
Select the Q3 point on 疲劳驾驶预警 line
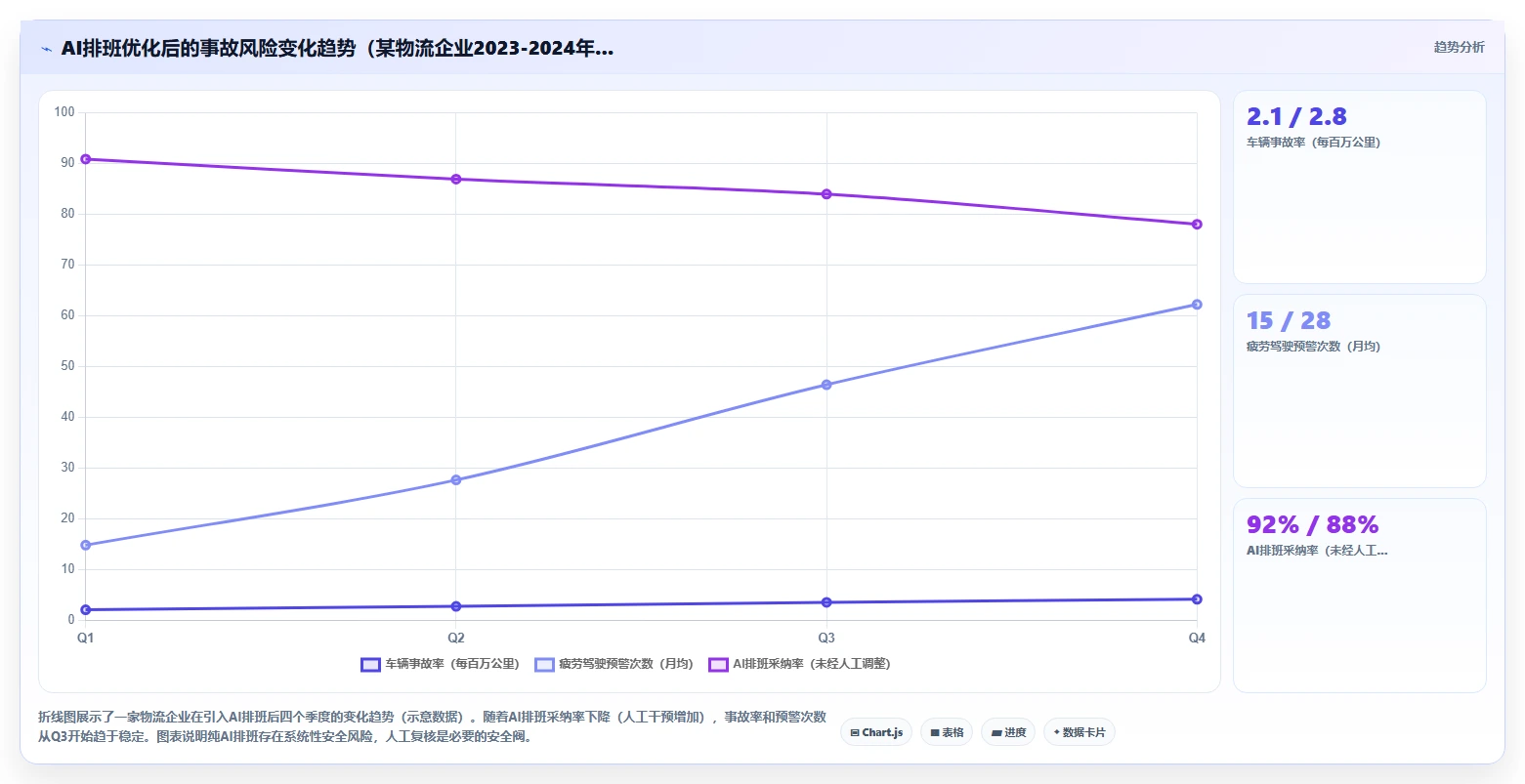826,385
